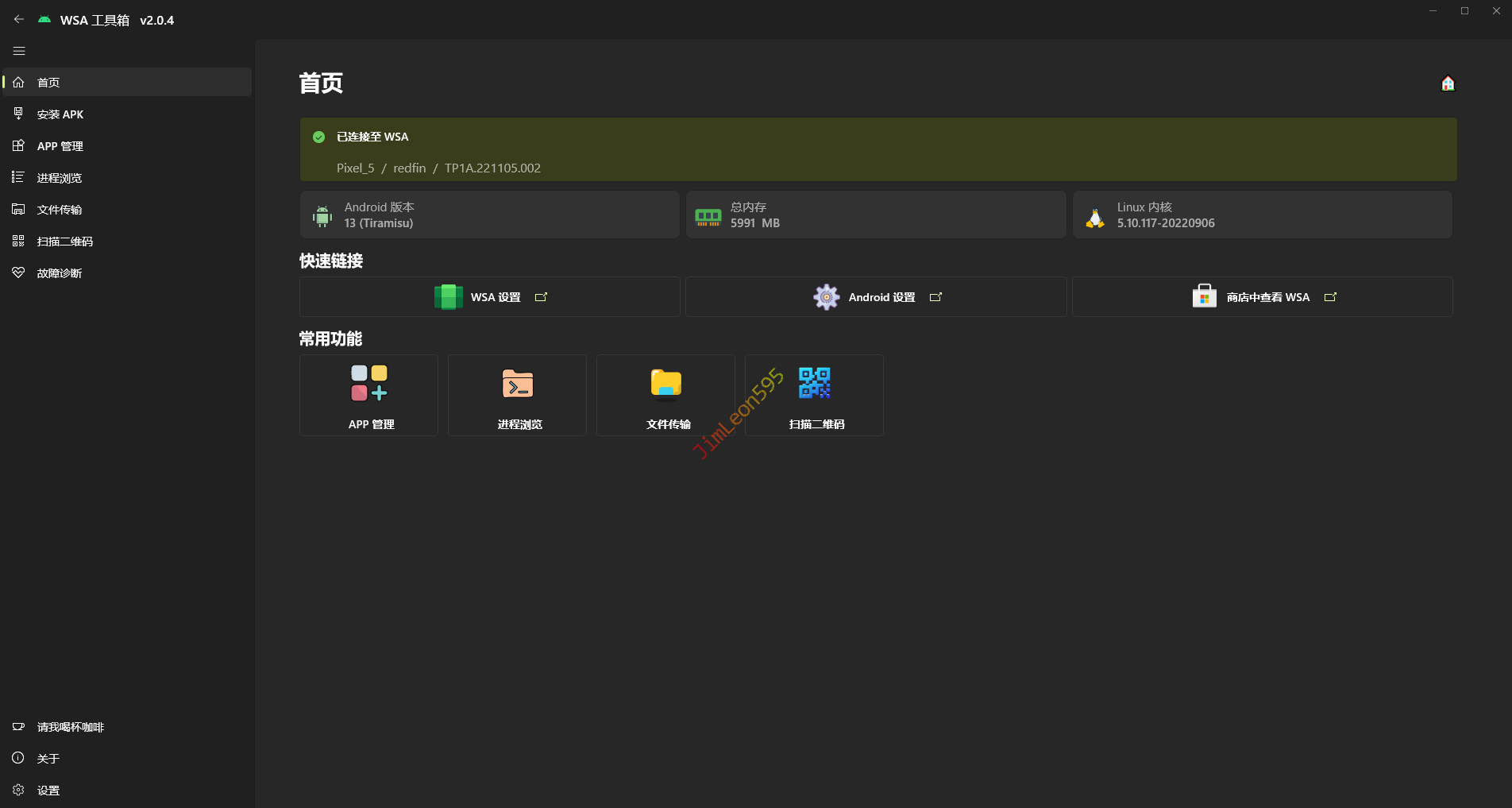Select 故障诊断 in the sidebar
The height and width of the screenshot is (808, 1512).
coord(60,273)
